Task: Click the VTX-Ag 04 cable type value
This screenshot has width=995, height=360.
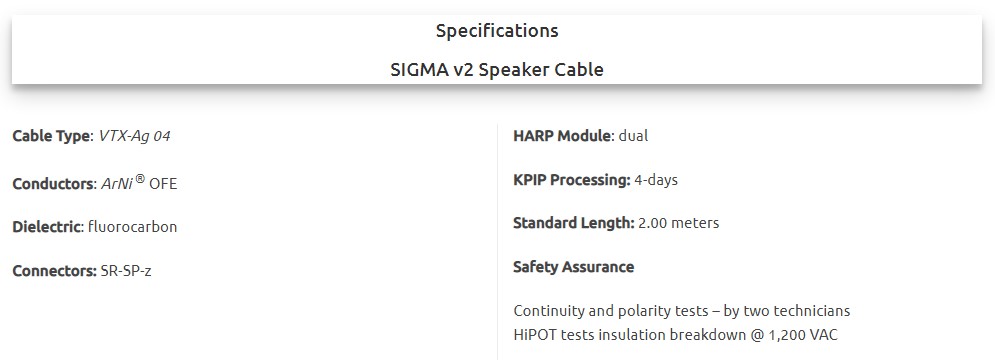Action: coord(135,136)
